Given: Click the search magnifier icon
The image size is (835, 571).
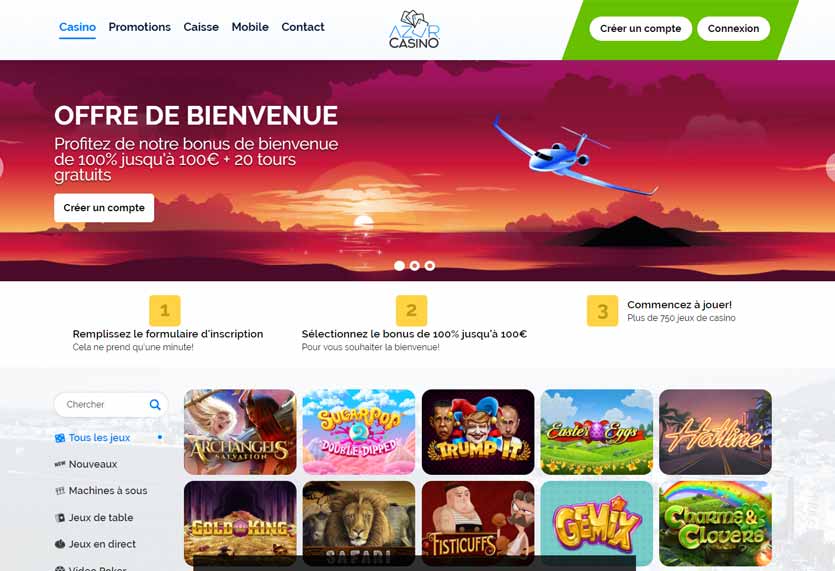Looking at the screenshot, I should coord(155,404).
